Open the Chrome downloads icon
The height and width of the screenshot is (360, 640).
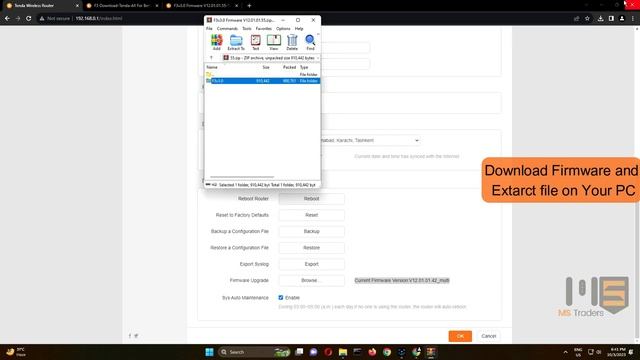(600, 18)
